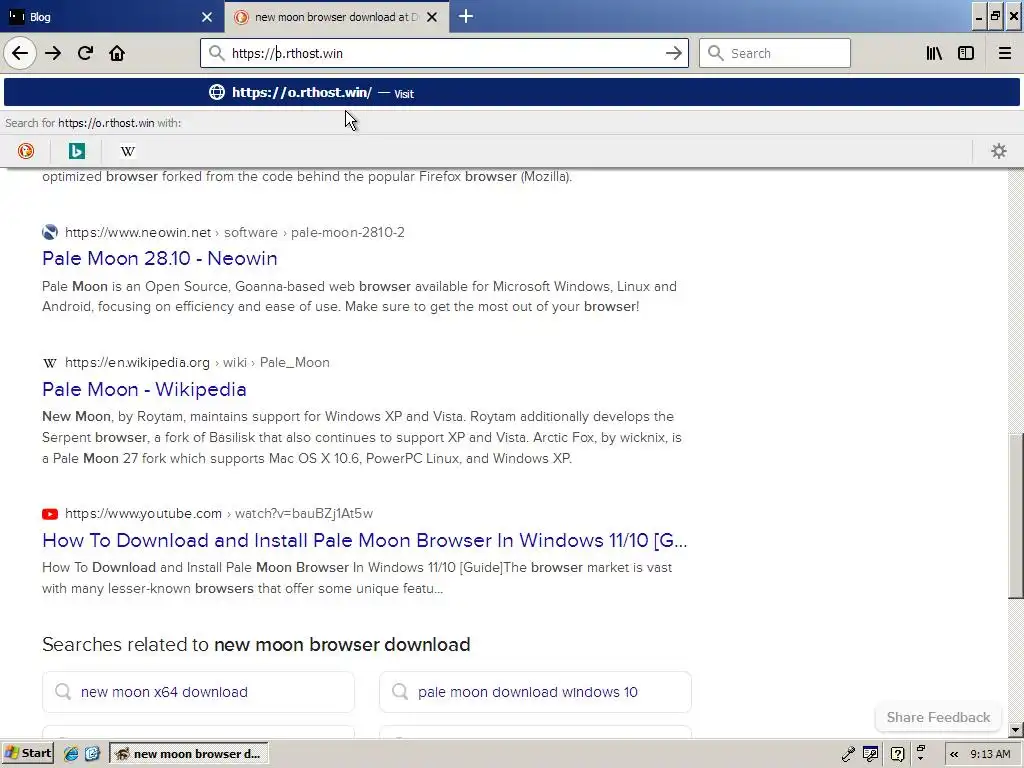Open a new tab with plus button
The height and width of the screenshot is (768, 1024).
[466, 17]
